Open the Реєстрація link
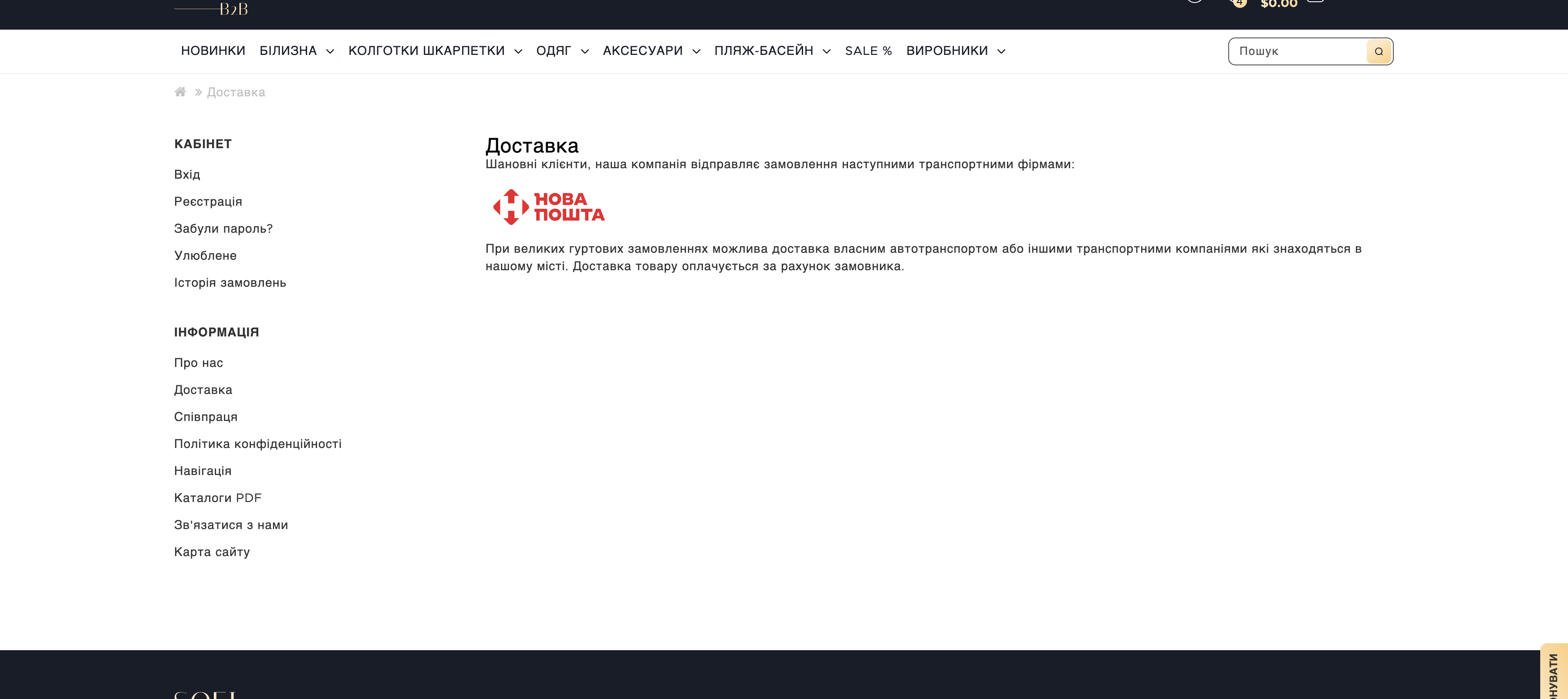This screenshot has height=699, width=1568. [208, 201]
